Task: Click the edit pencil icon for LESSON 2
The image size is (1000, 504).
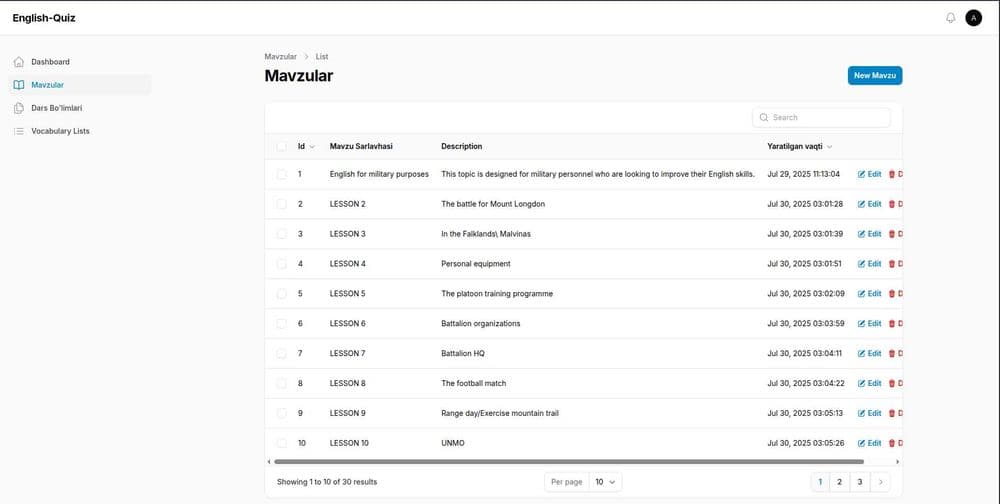Action: (x=861, y=204)
